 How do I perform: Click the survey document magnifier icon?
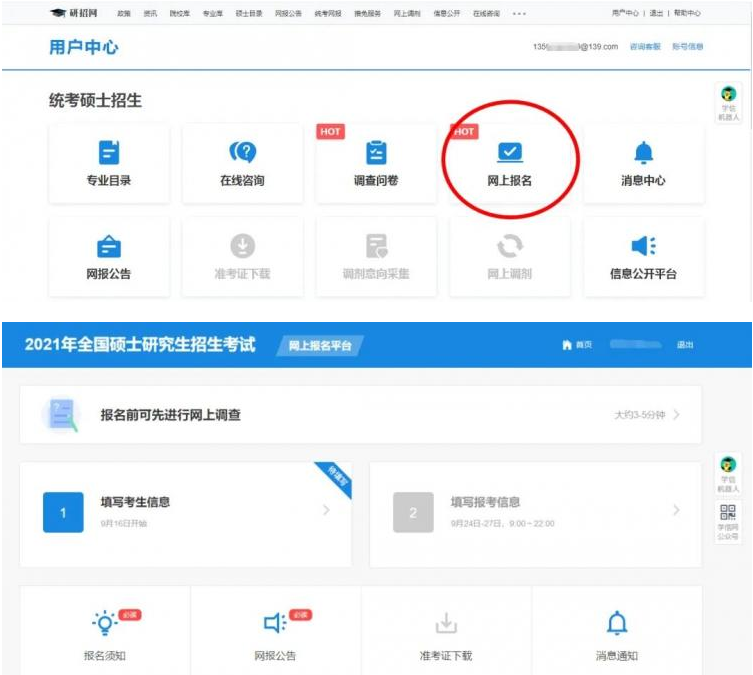click(x=61, y=415)
